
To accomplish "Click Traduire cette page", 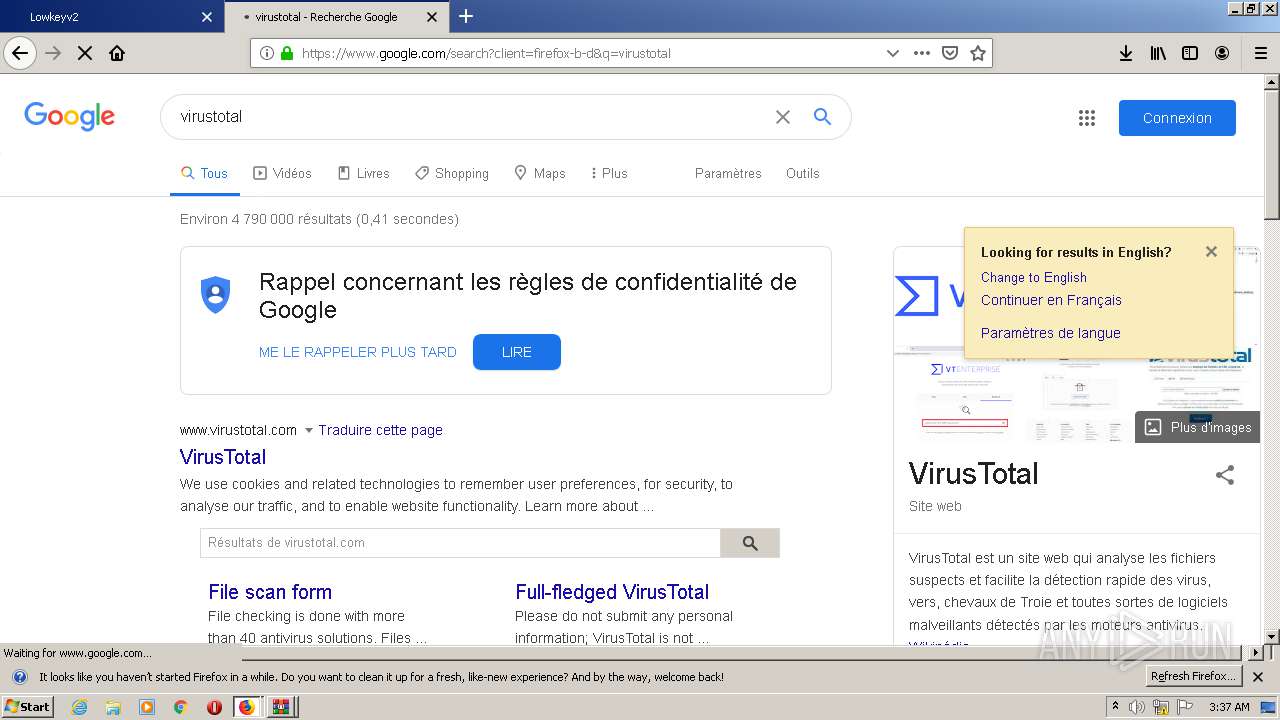I will click(381, 430).
